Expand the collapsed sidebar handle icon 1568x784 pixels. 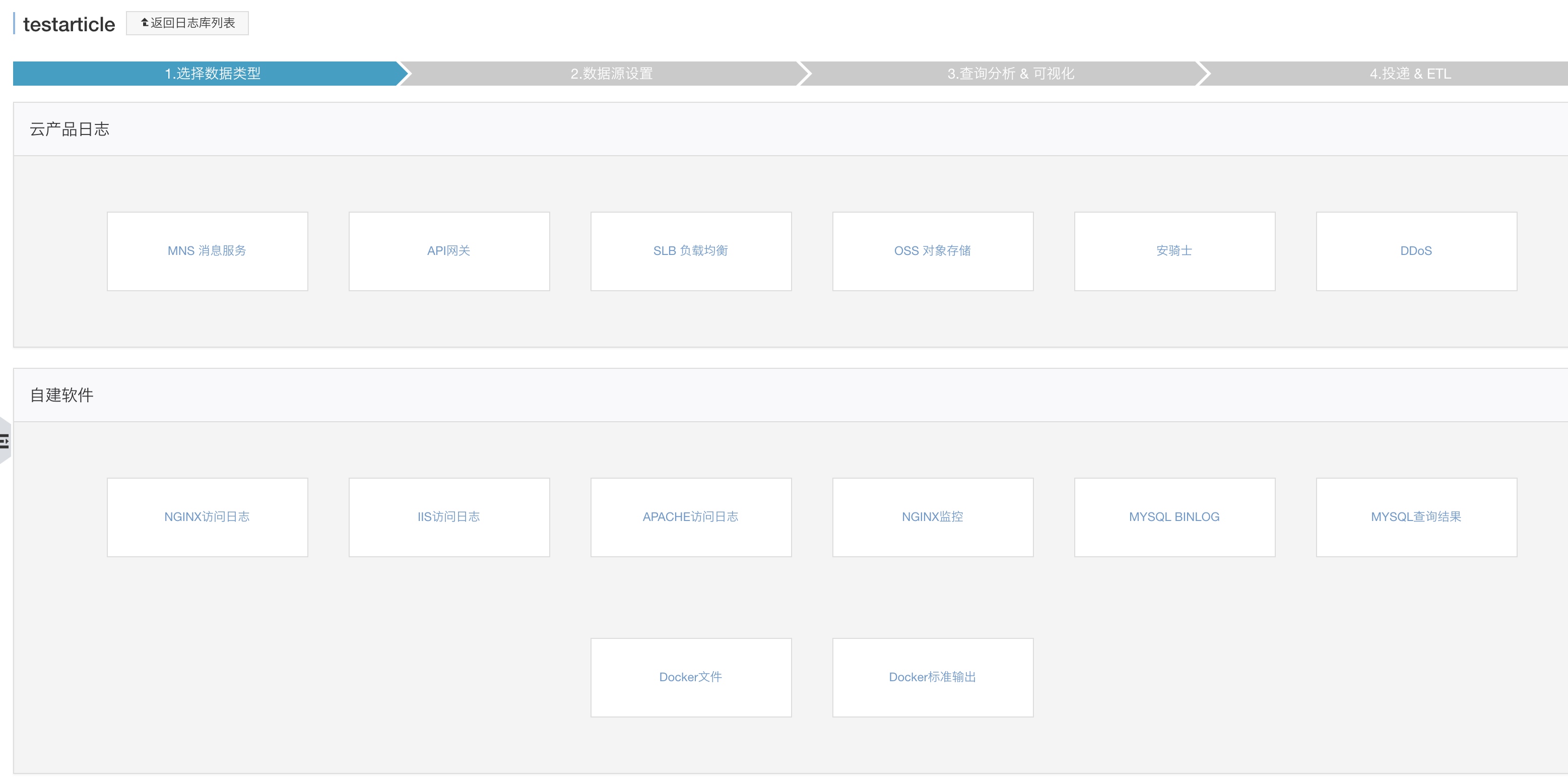point(5,441)
